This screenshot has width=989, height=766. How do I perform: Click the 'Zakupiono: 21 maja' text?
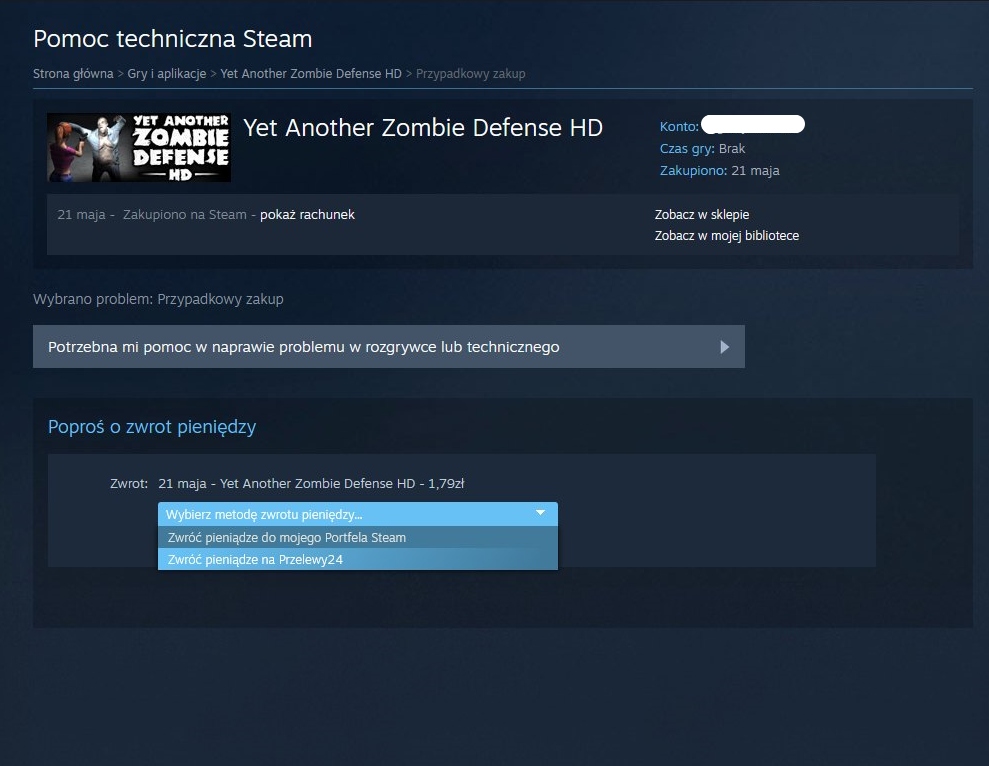tap(720, 170)
